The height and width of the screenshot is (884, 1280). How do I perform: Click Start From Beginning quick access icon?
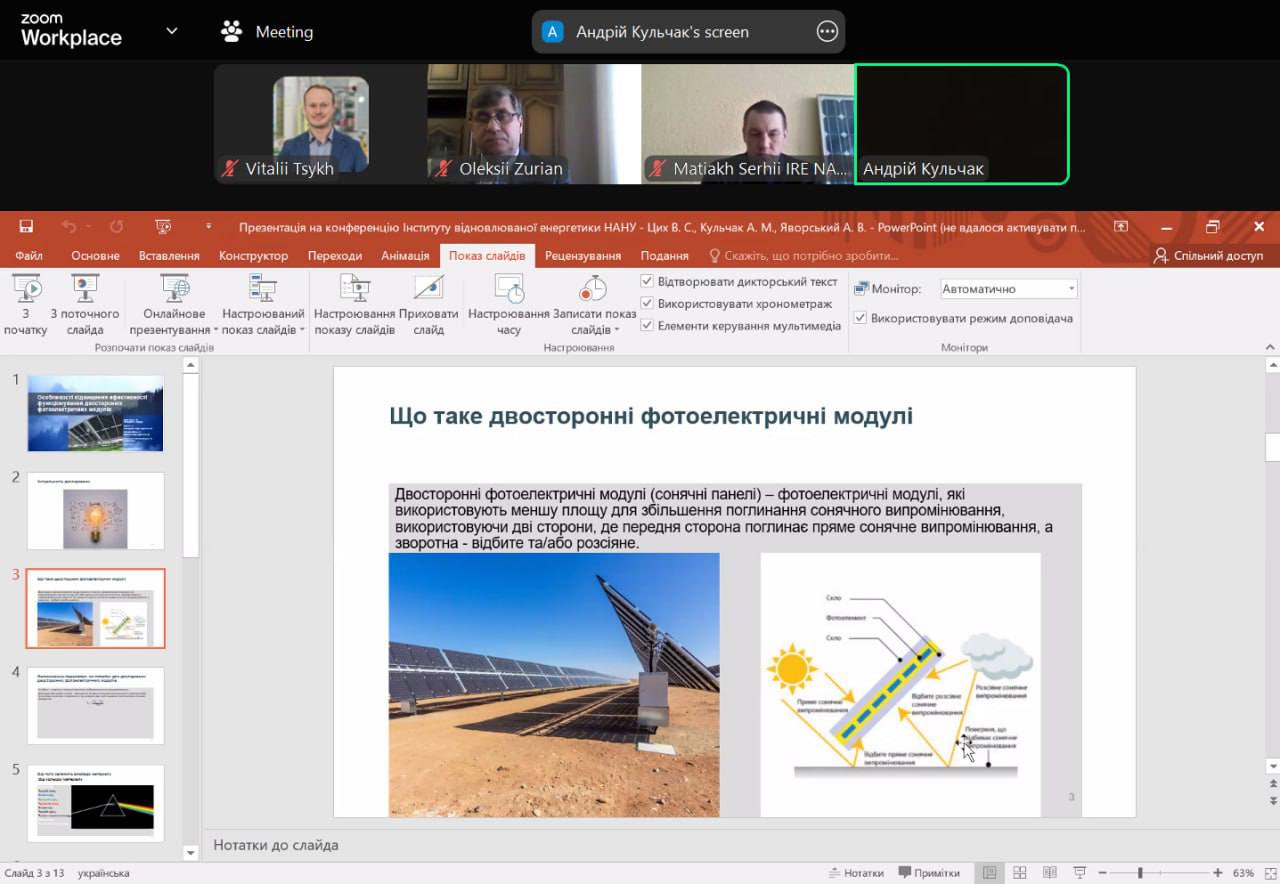tap(163, 227)
